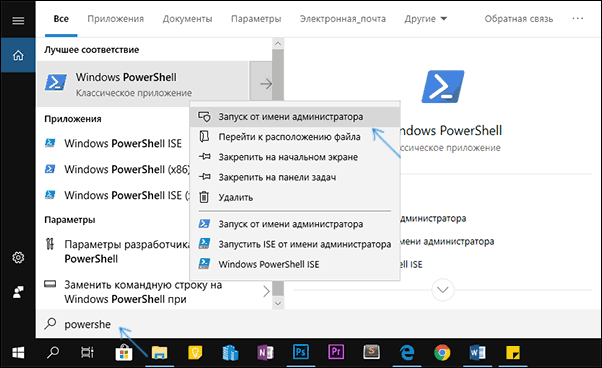602x368 pixels.
Task: Open Заменить командную строку на PowerShell setting
Action: tap(143, 292)
